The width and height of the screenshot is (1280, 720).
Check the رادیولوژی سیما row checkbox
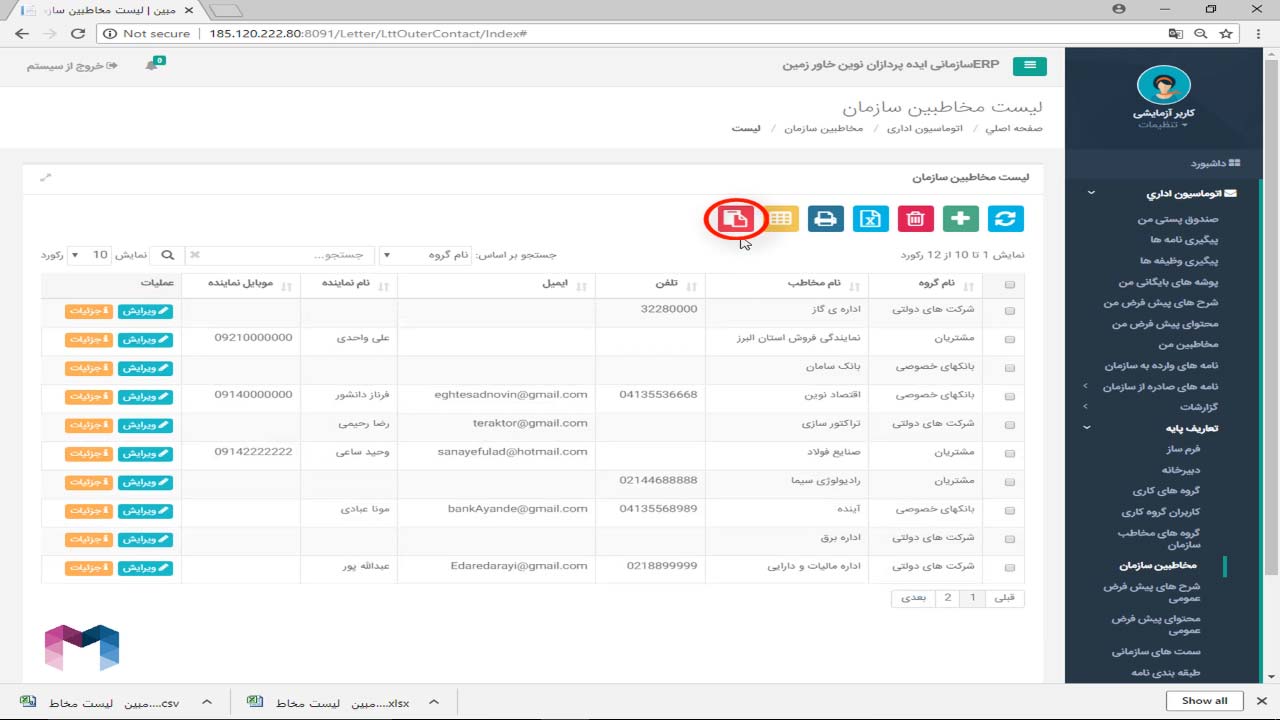coord(1009,482)
